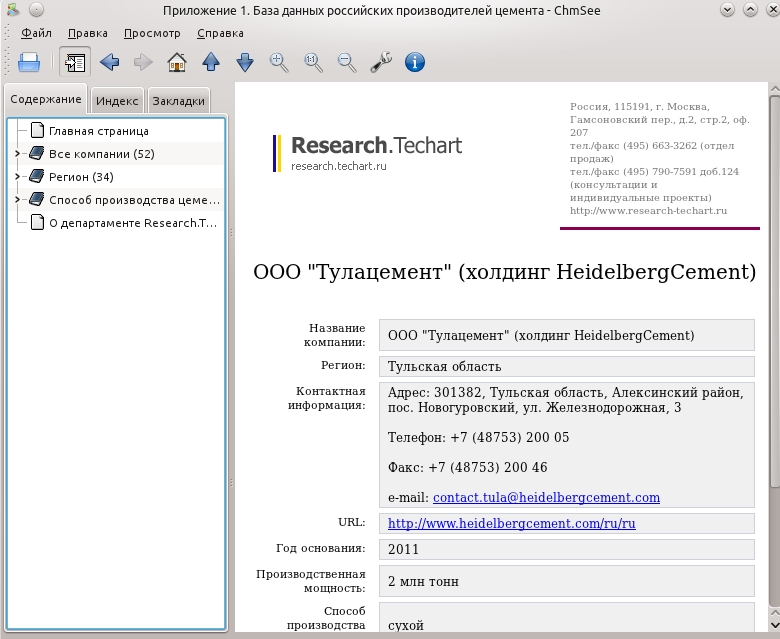
Task: Click the Print toolbar icon
Action: click(29, 63)
